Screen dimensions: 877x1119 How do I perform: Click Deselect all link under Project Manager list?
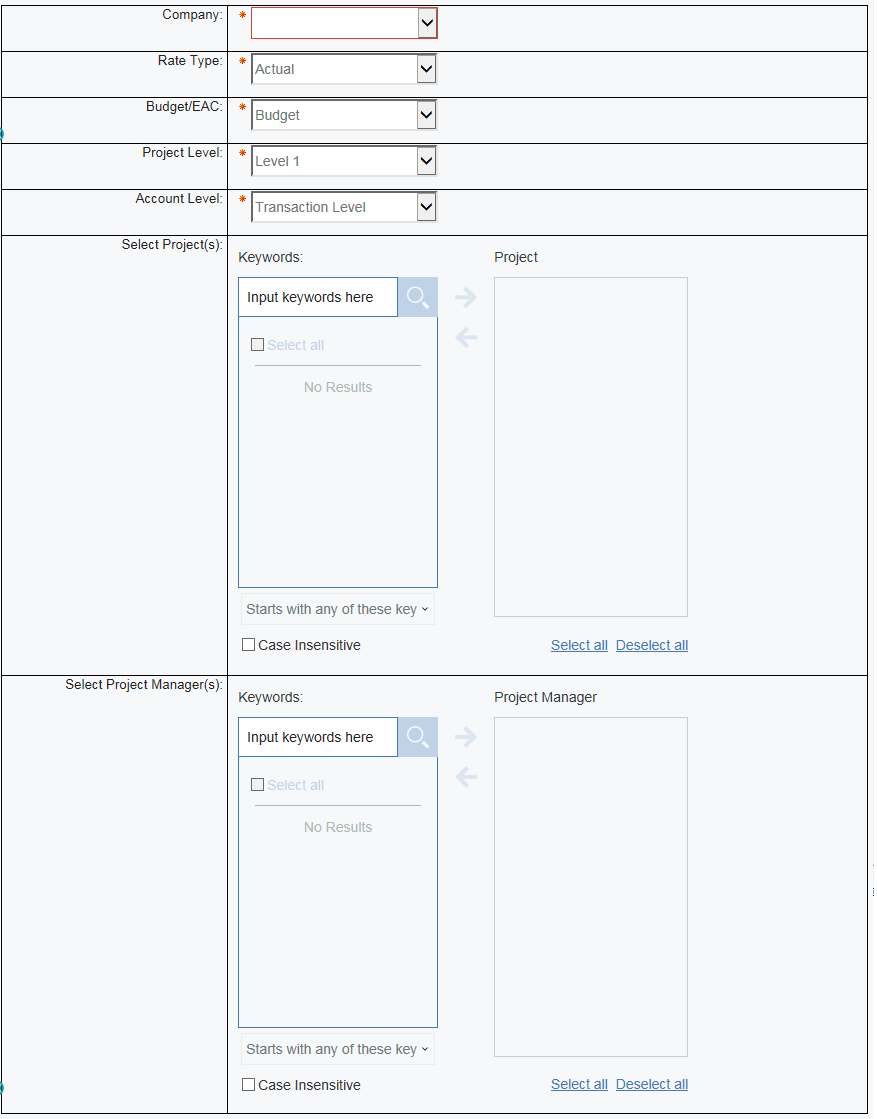651,1084
